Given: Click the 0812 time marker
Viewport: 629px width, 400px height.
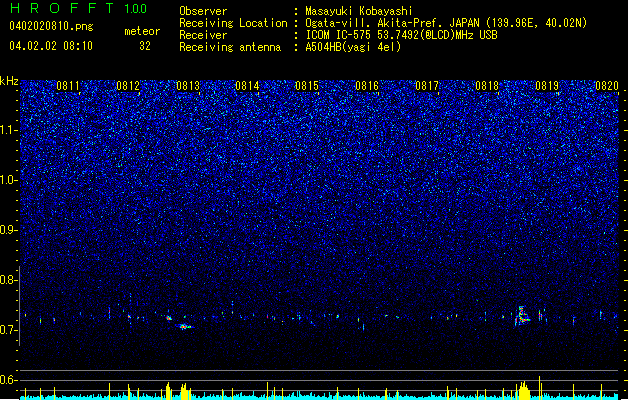Looking at the screenshot, I should (128, 86).
